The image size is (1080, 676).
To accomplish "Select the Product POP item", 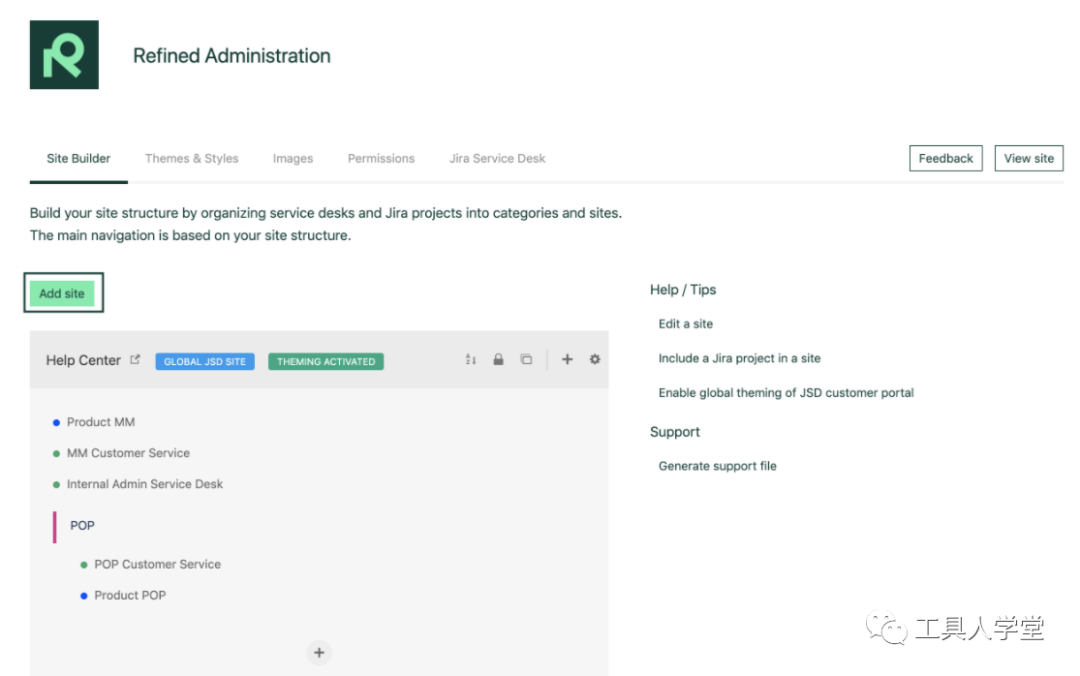I will tap(129, 595).
